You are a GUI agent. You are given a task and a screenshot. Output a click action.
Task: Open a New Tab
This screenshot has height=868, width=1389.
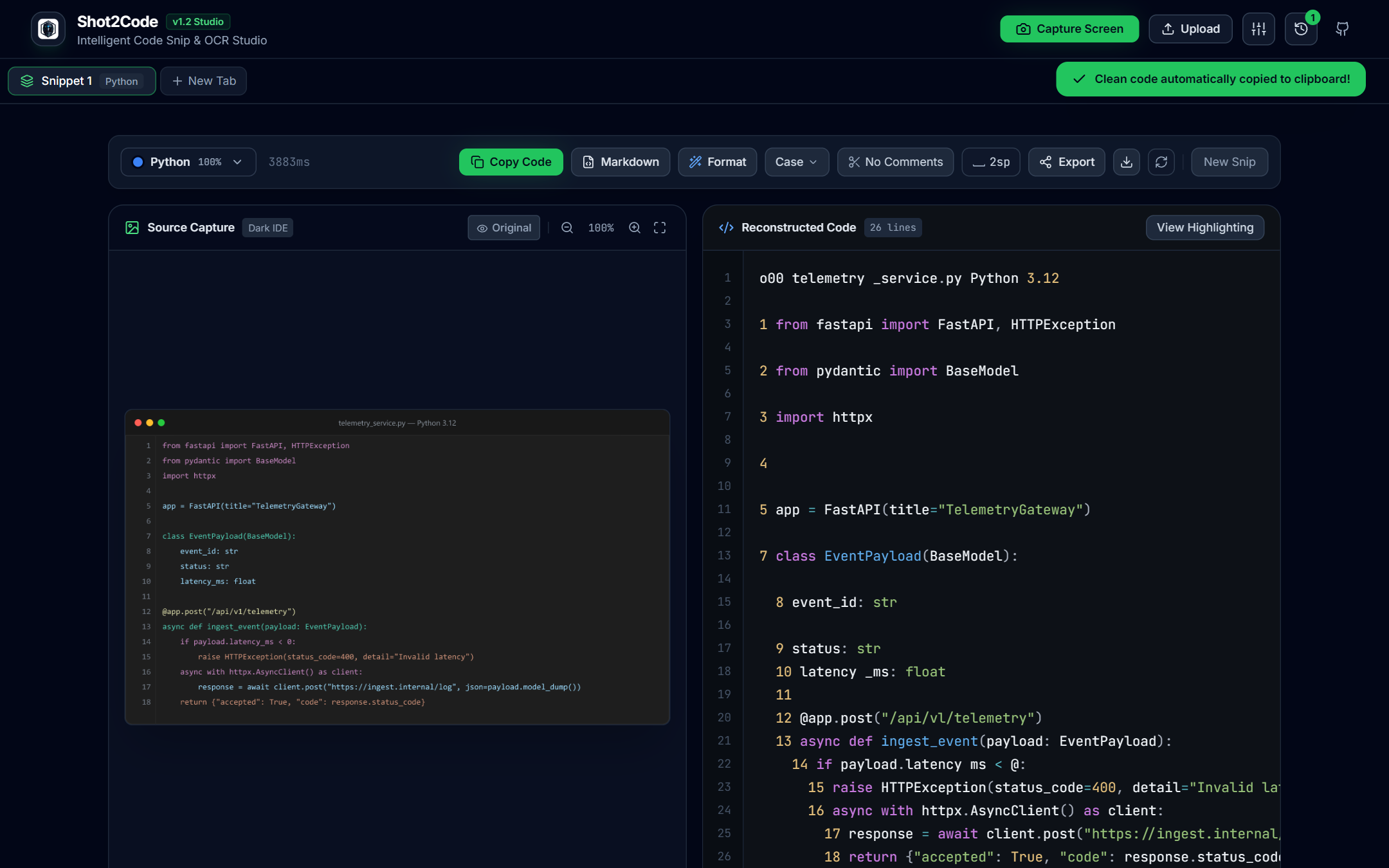click(x=203, y=81)
